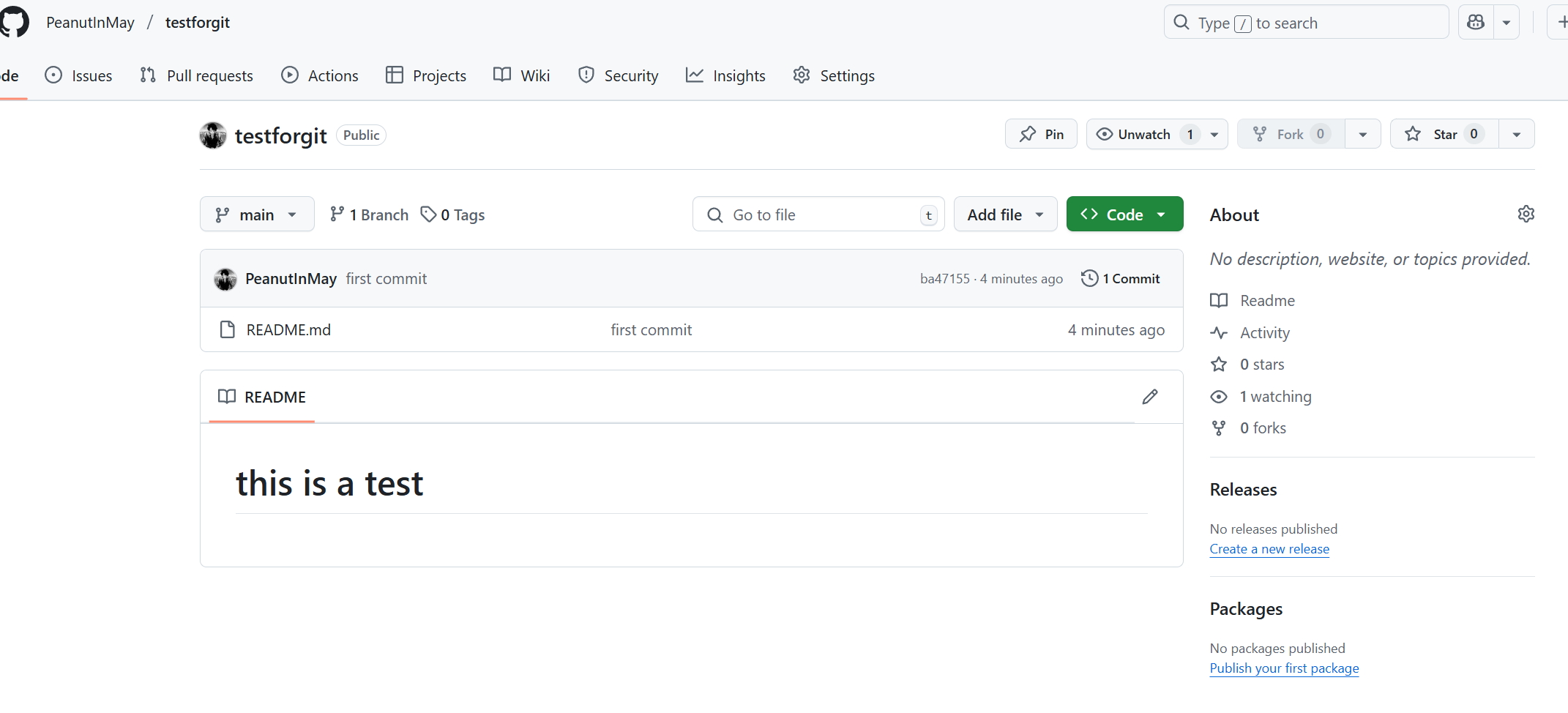Select the README tab in file preview
This screenshot has height=713, width=1568.
[x=262, y=397]
